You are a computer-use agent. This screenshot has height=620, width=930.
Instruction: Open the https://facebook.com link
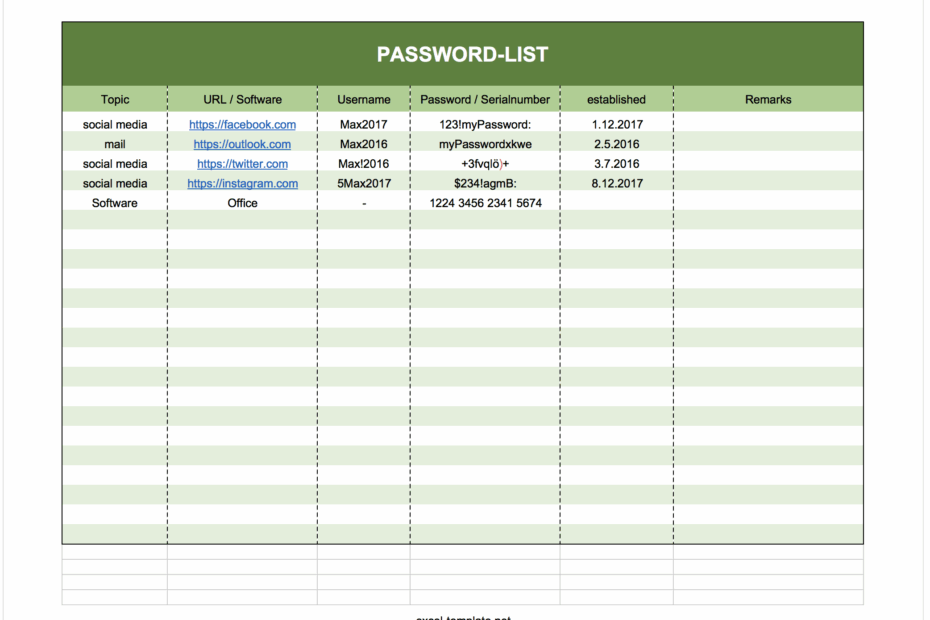point(242,124)
